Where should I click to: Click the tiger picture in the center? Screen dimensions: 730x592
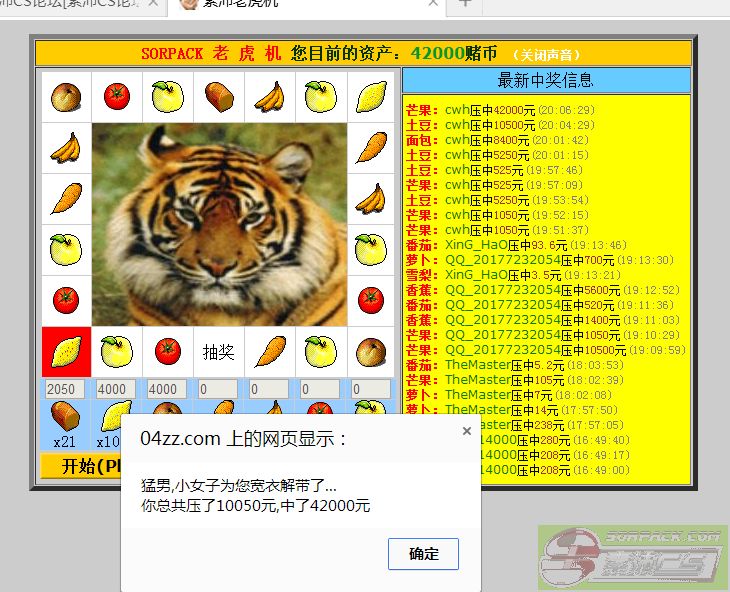coord(219,224)
